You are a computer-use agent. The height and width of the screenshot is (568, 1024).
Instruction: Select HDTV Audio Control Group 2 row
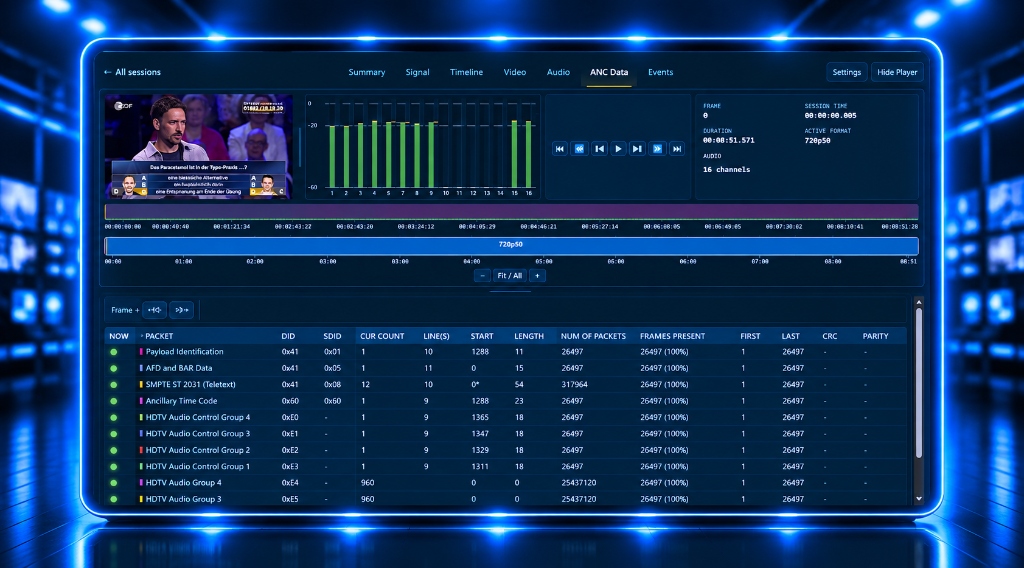[505, 450]
